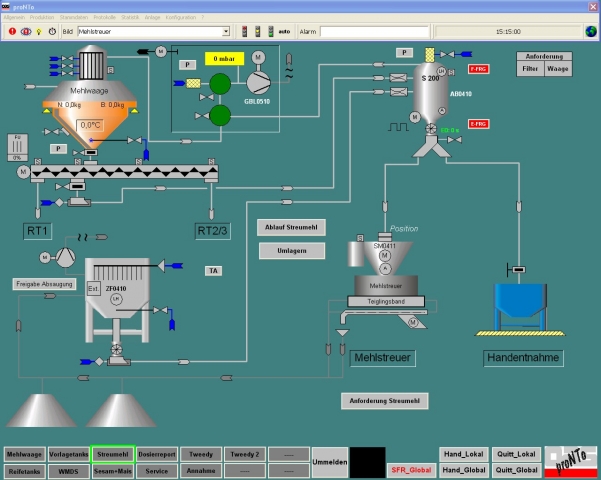Select the Mehlwaage filter head
Image resolution: width=601 pixels, height=480 pixels.
click(x=91, y=64)
